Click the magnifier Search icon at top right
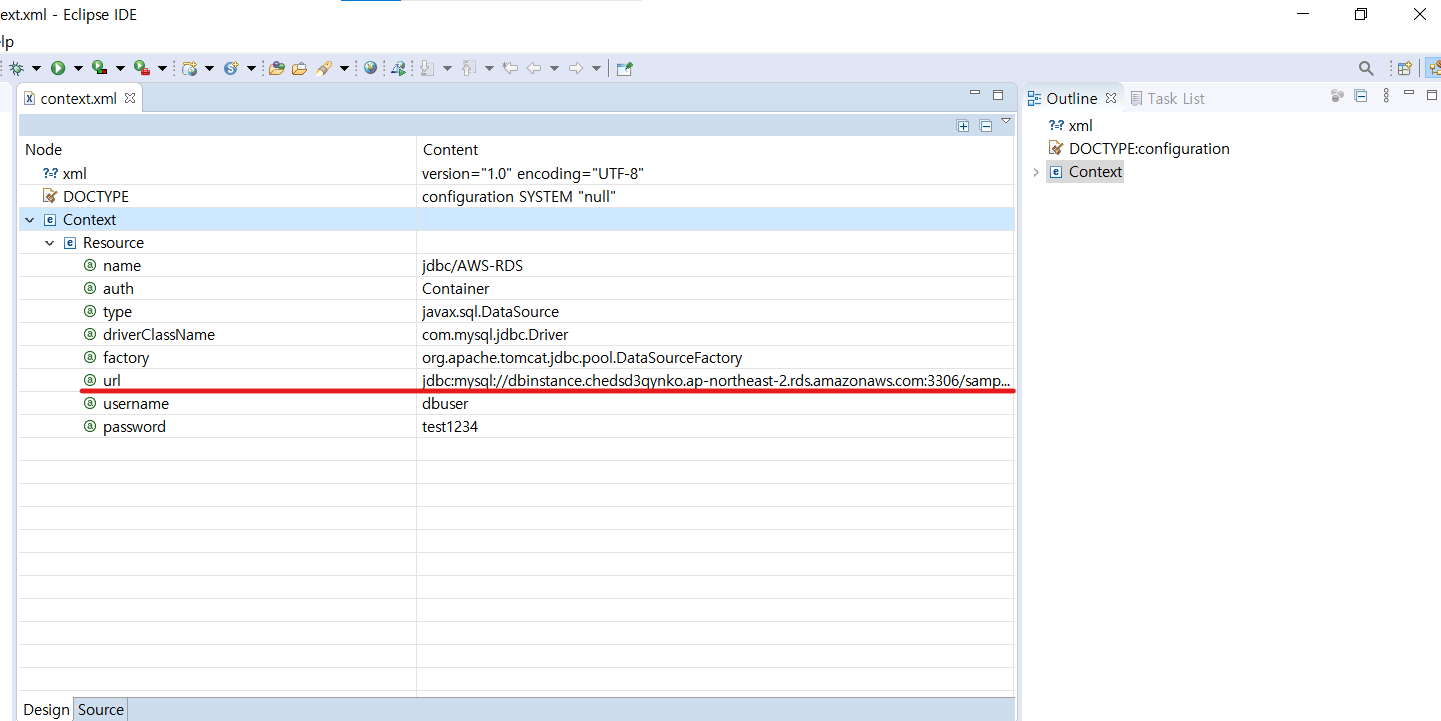Viewport: 1441px width, 721px height. pos(1366,68)
